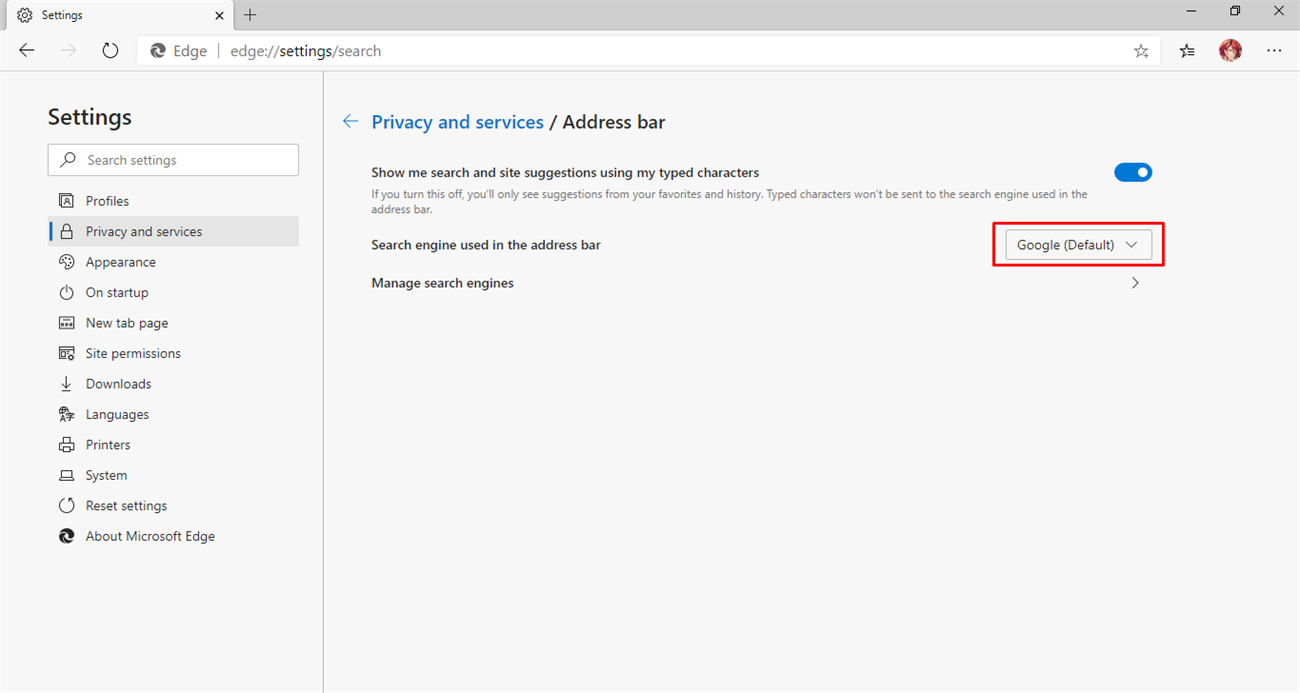This screenshot has width=1300, height=693.
Task: Click the Privacy and services breadcrumb link
Action: pyautogui.click(x=457, y=122)
